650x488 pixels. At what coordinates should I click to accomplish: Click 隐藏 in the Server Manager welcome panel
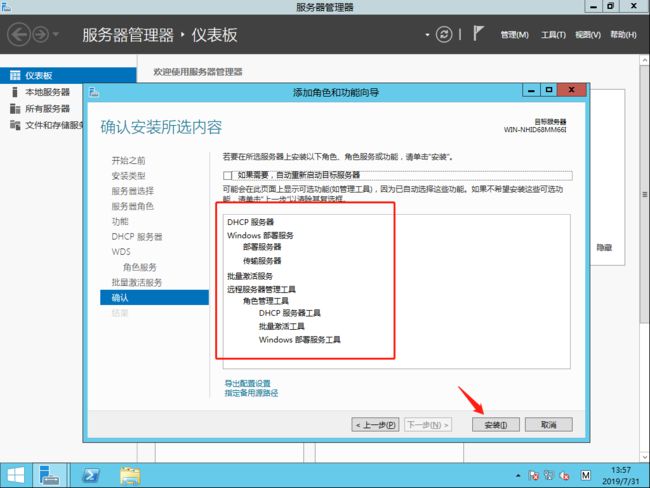(604, 248)
